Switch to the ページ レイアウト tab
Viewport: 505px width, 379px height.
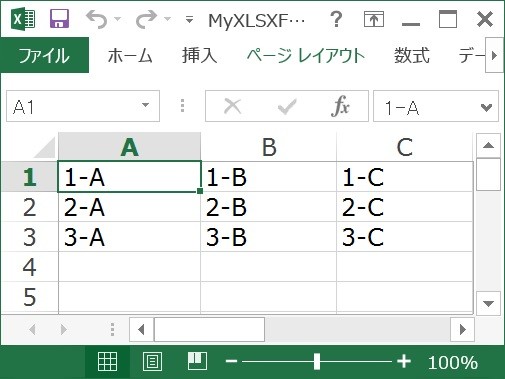click(x=306, y=55)
